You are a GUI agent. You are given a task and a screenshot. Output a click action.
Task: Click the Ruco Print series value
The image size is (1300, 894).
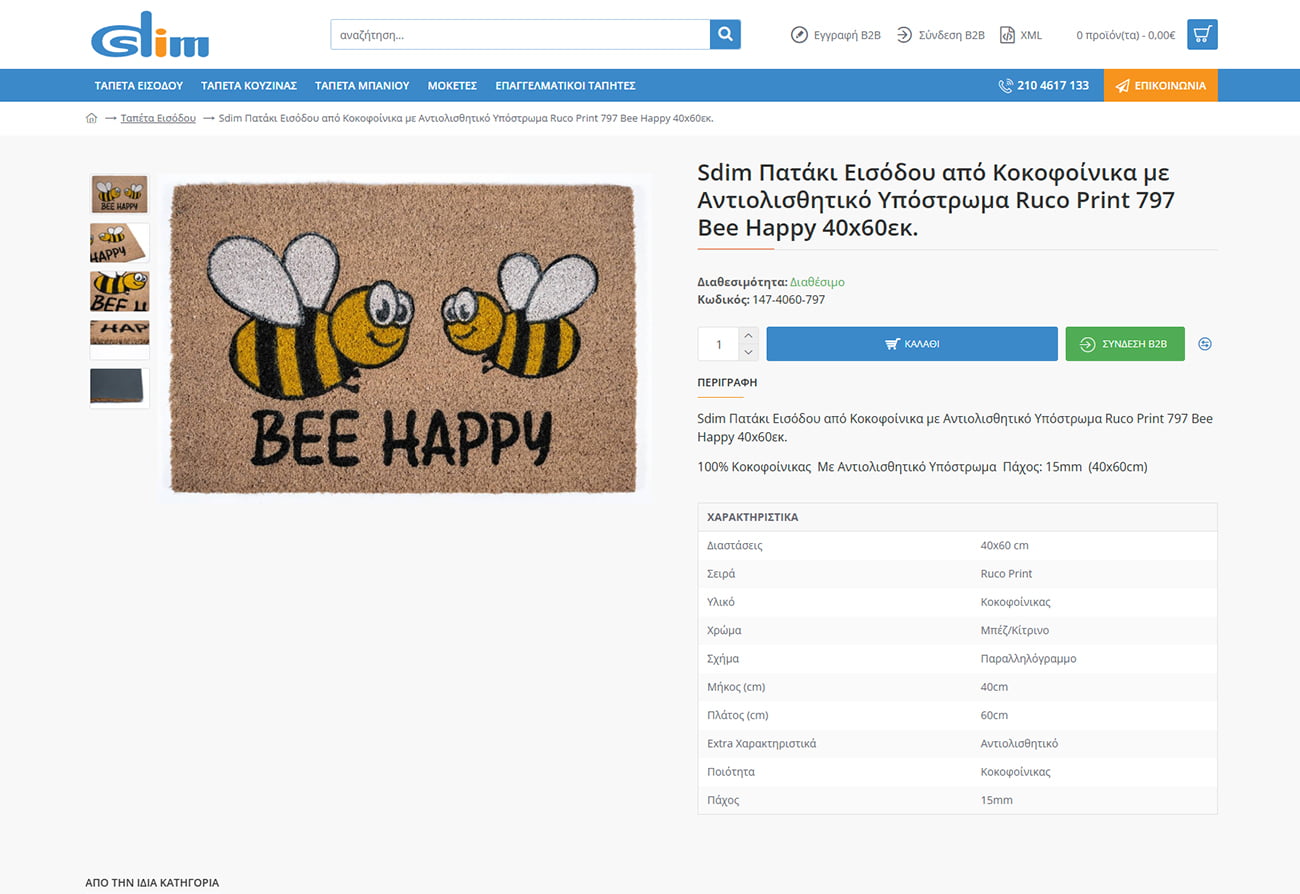pyautogui.click(x=1006, y=574)
